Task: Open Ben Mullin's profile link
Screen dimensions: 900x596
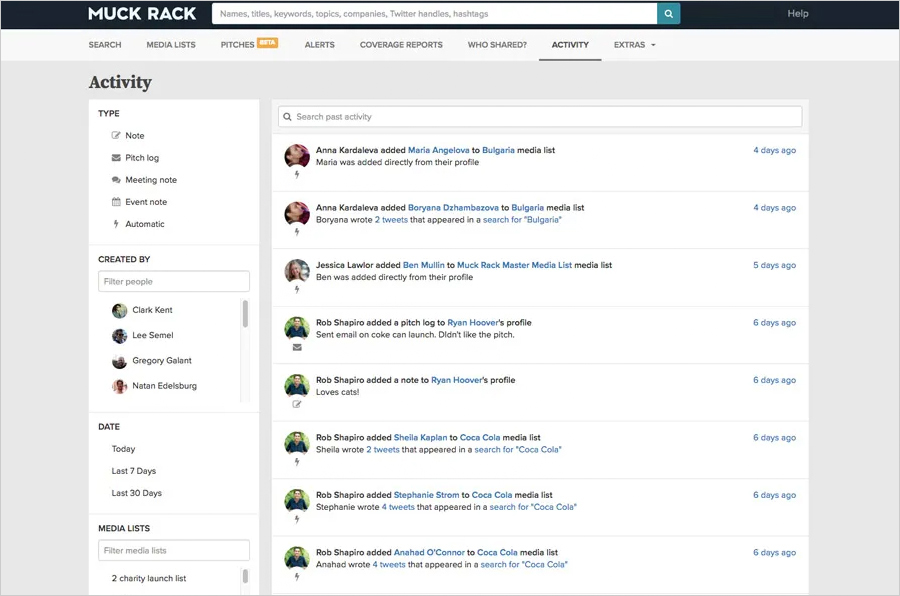Action: tap(424, 265)
